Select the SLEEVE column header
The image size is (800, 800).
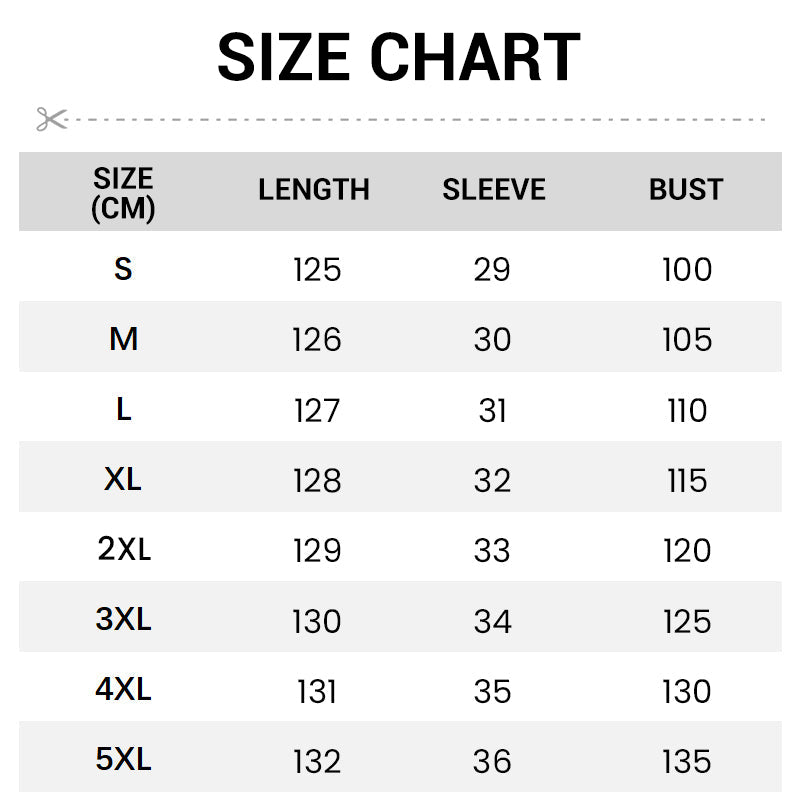click(494, 189)
